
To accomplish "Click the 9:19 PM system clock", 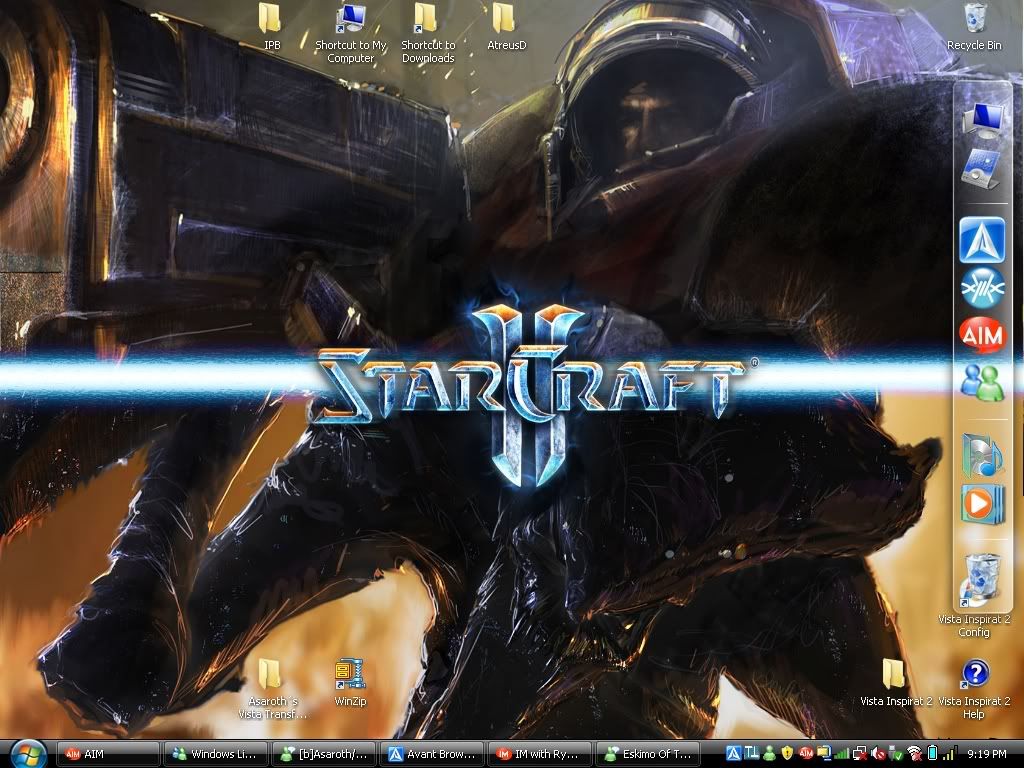I will click(x=987, y=754).
